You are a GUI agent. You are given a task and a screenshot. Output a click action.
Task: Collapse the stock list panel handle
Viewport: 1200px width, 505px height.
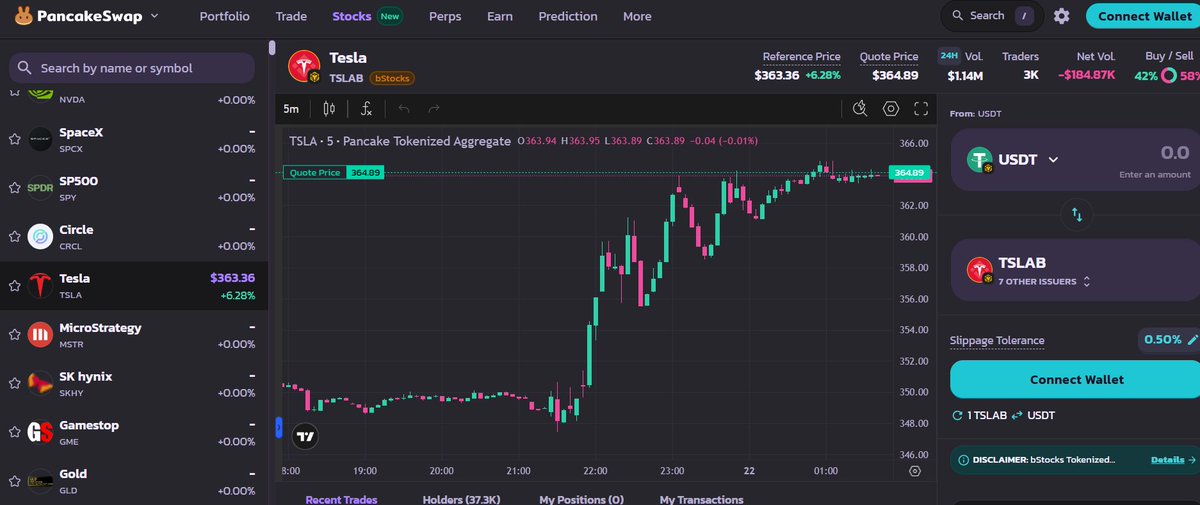[x=278, y=428]
